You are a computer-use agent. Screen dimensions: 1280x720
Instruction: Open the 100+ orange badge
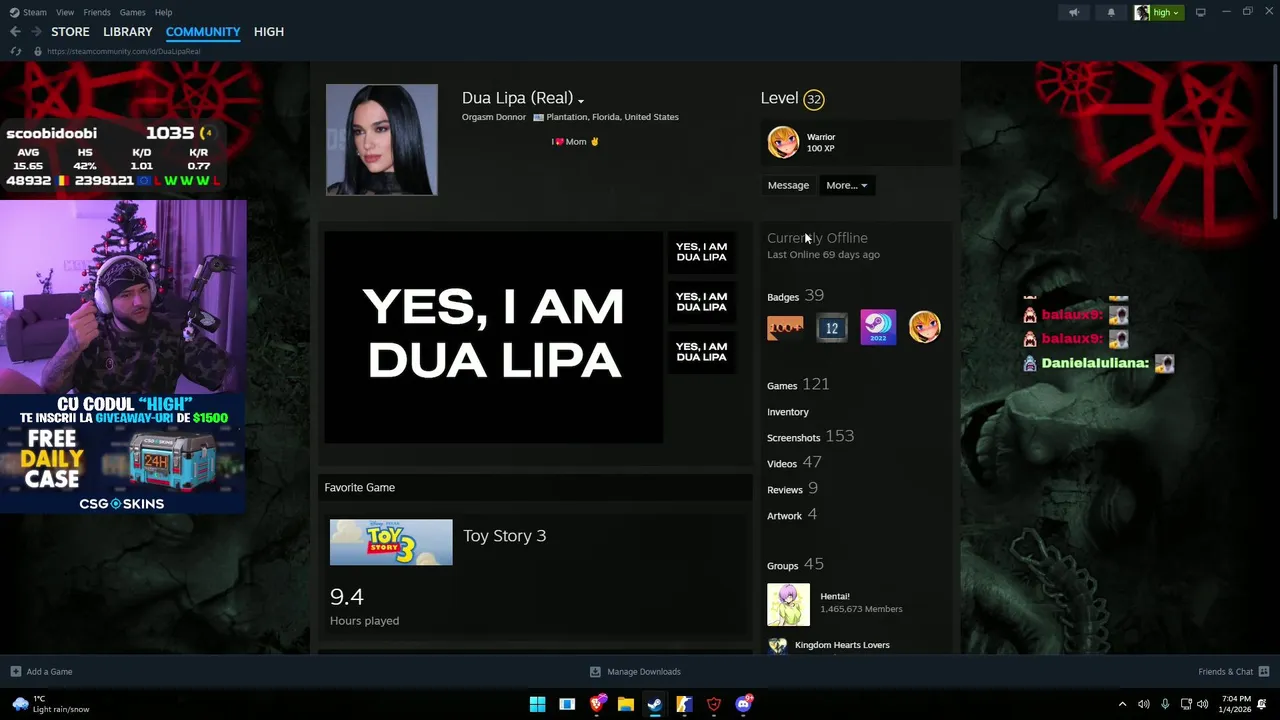tap(785, 327)
